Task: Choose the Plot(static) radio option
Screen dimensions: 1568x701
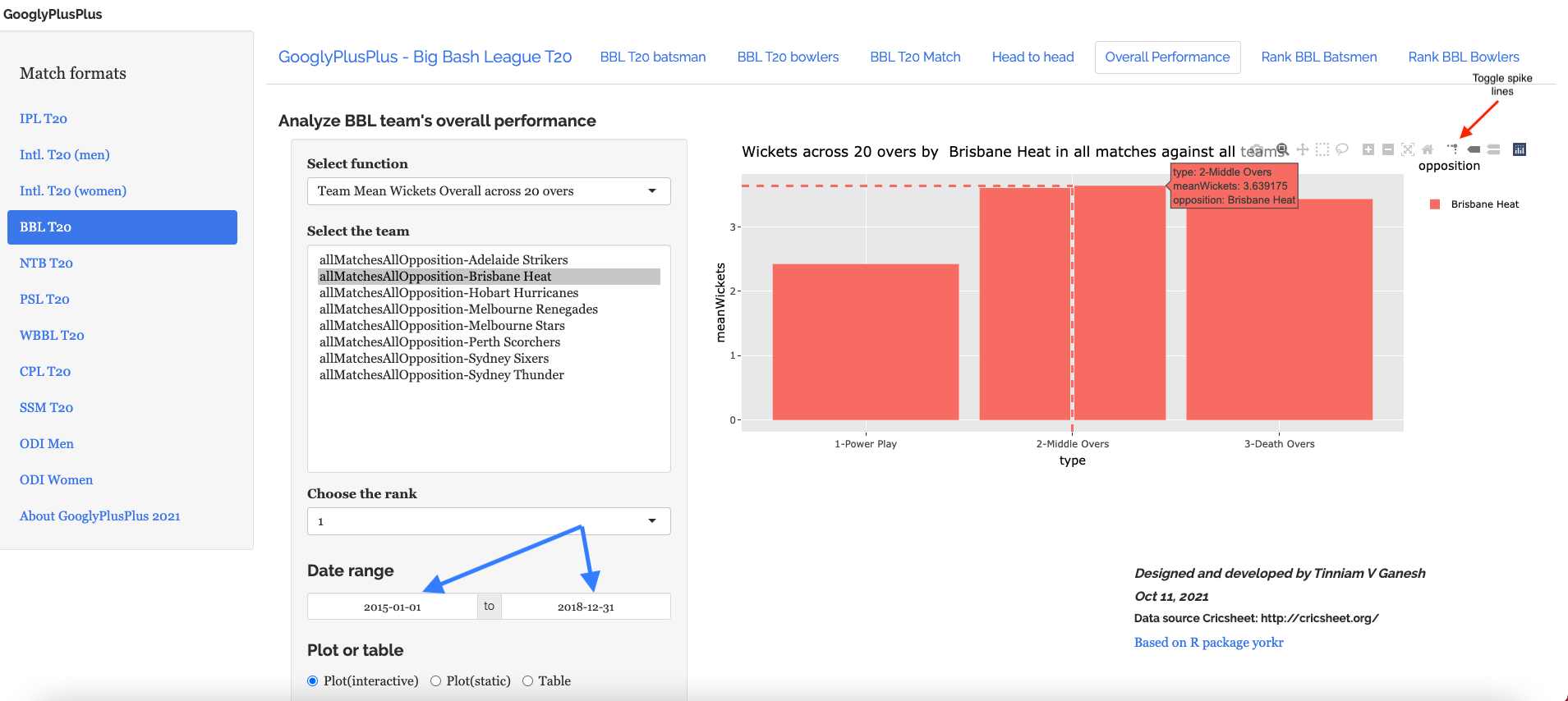Action: tap(436, 681)
